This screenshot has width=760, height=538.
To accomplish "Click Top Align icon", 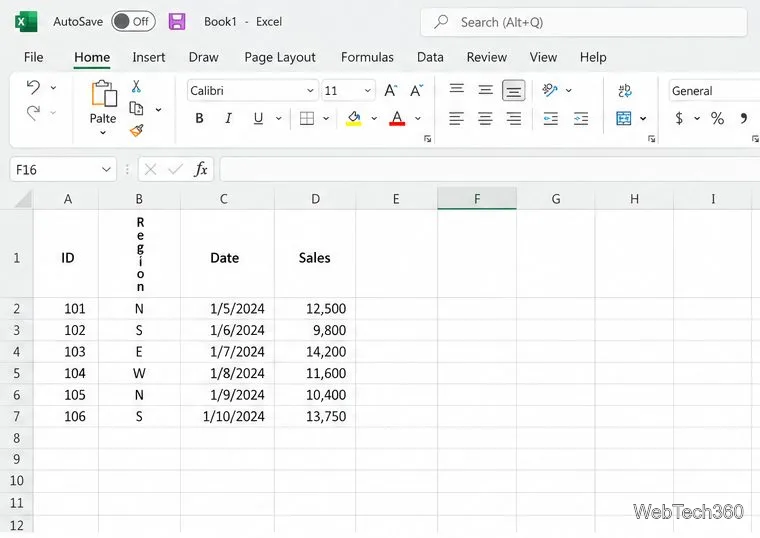I will point(457,90).
